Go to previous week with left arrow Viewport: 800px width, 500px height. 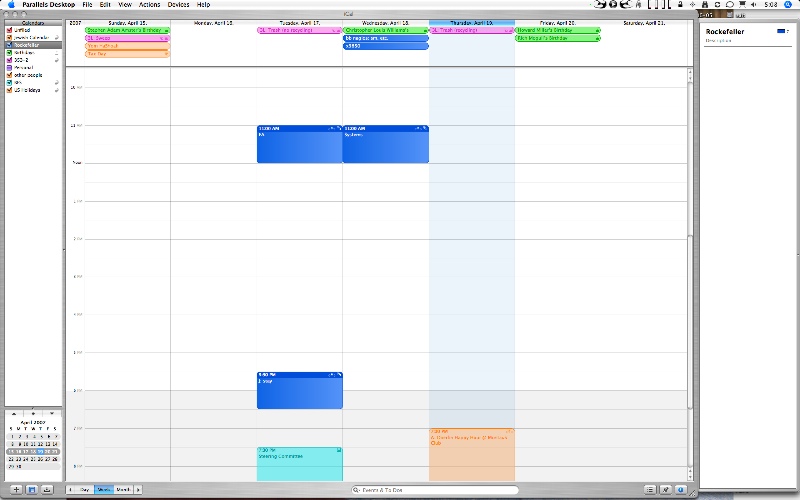pos(72,490)
